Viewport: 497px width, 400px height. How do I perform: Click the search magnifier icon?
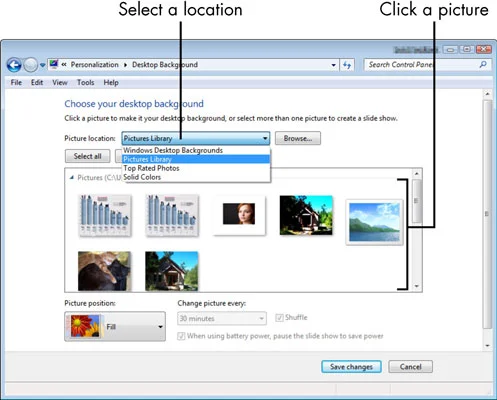click(483, 65)
